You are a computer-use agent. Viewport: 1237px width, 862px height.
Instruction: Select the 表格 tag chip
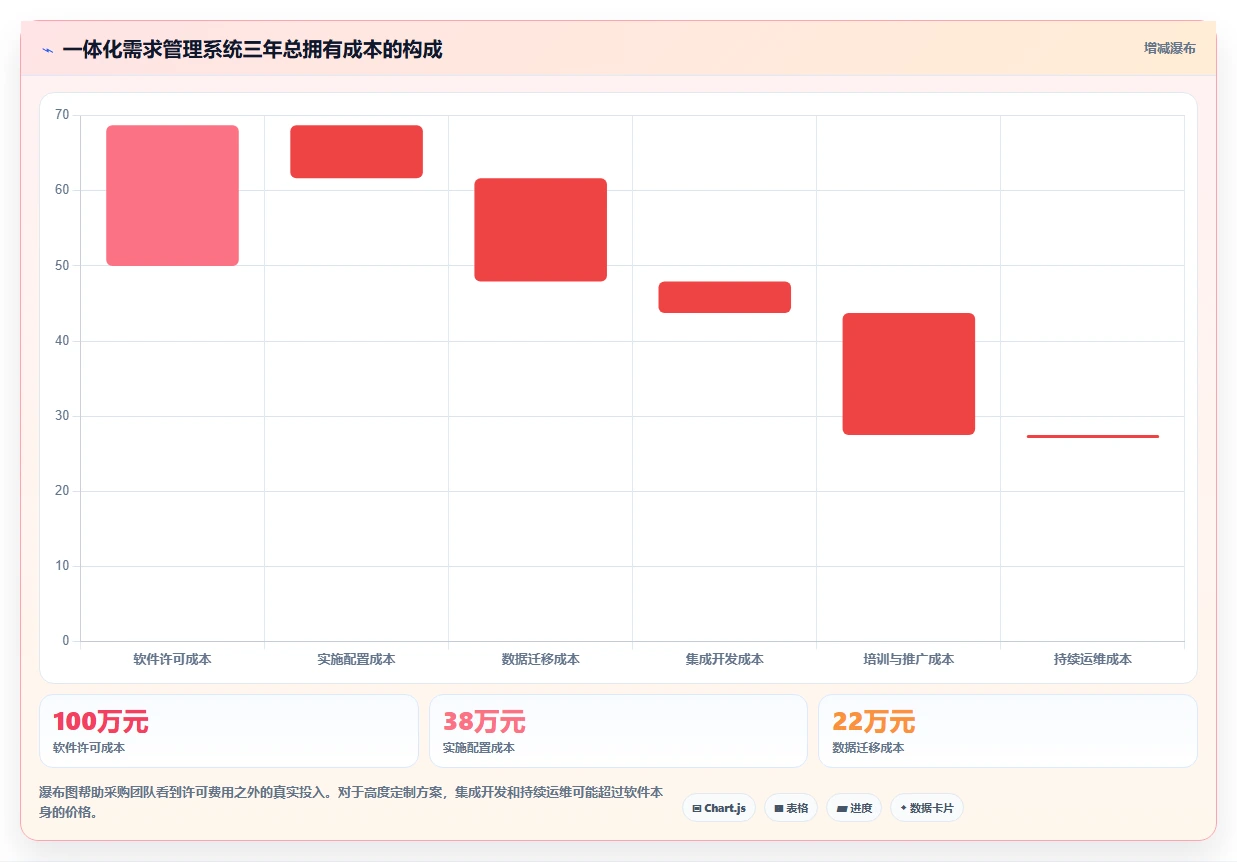click(791, 808)
